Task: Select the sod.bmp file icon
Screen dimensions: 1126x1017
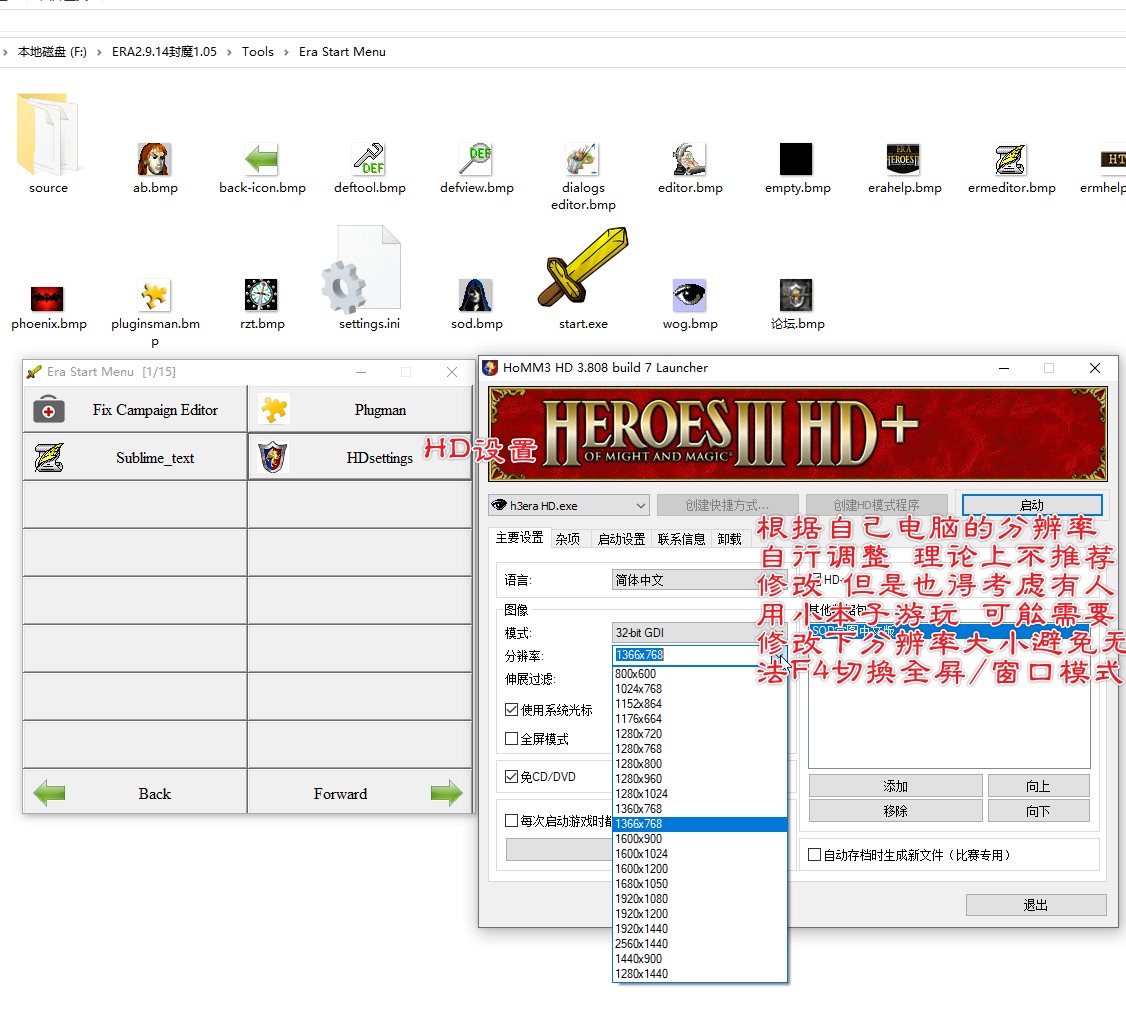Action: pyautogui.click(x=475, y=295)
